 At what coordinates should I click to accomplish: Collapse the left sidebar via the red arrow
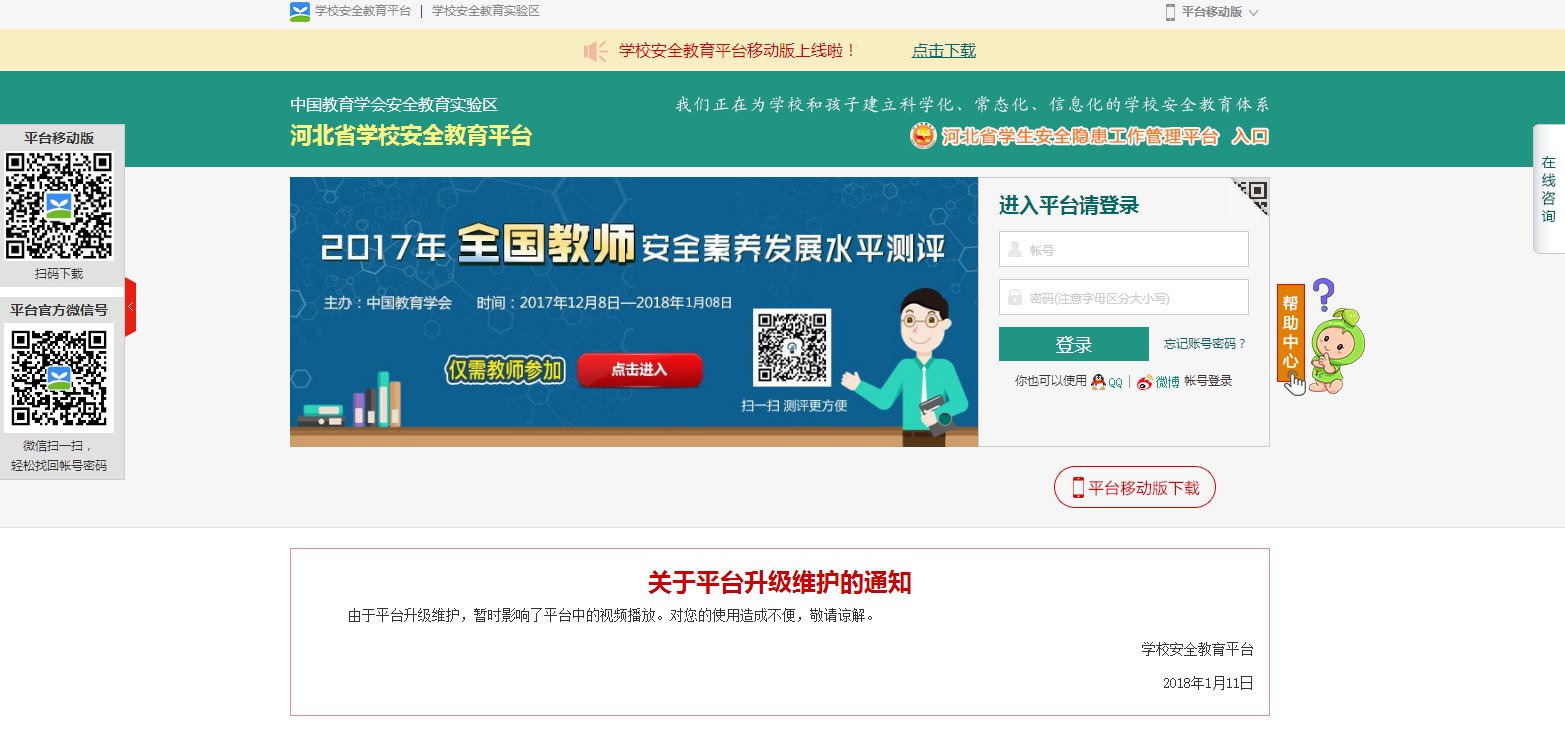pos(129,309)
